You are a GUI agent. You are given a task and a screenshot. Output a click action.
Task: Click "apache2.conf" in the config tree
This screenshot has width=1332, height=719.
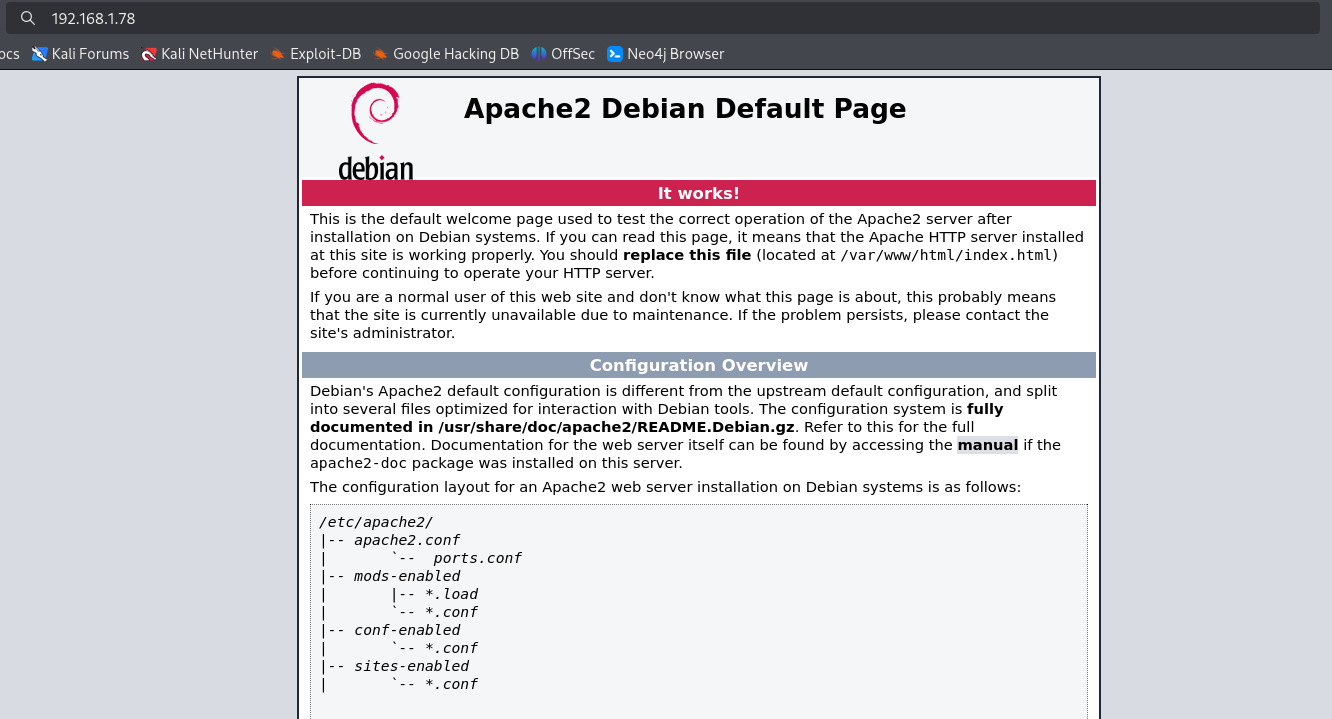click(x=406, y=540)
